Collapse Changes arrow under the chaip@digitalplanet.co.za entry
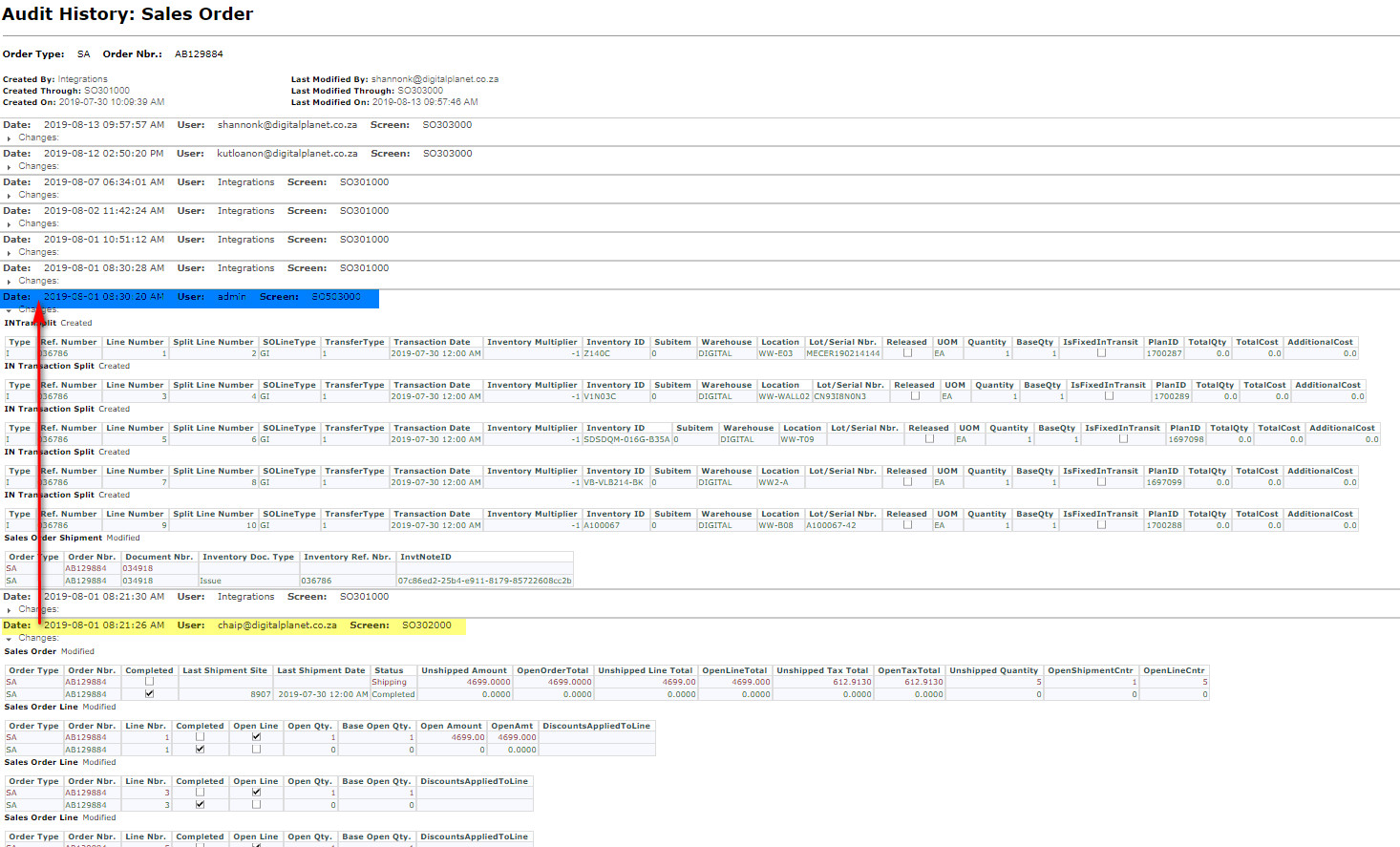Screen dimensions: 1400x847 [x=10, y=639]
